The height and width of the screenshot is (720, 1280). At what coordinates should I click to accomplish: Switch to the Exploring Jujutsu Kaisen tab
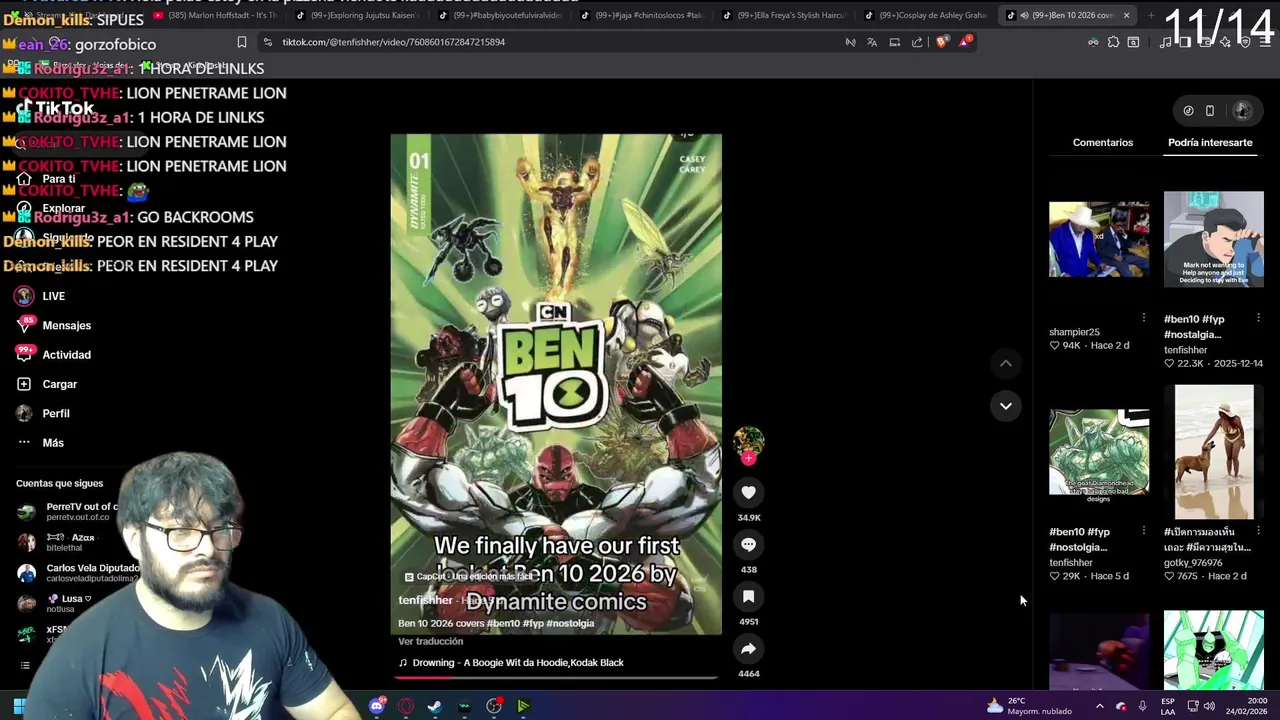tap(358, 15)
